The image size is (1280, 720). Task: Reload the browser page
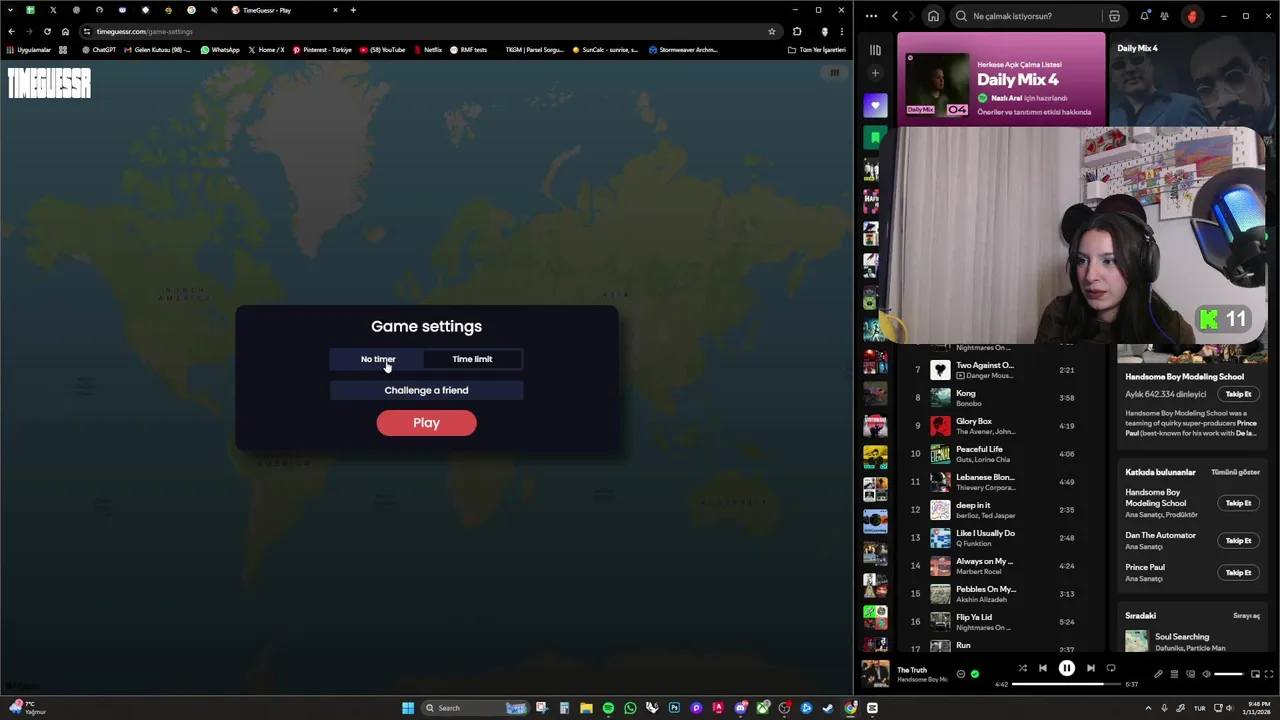pos(47,31)
